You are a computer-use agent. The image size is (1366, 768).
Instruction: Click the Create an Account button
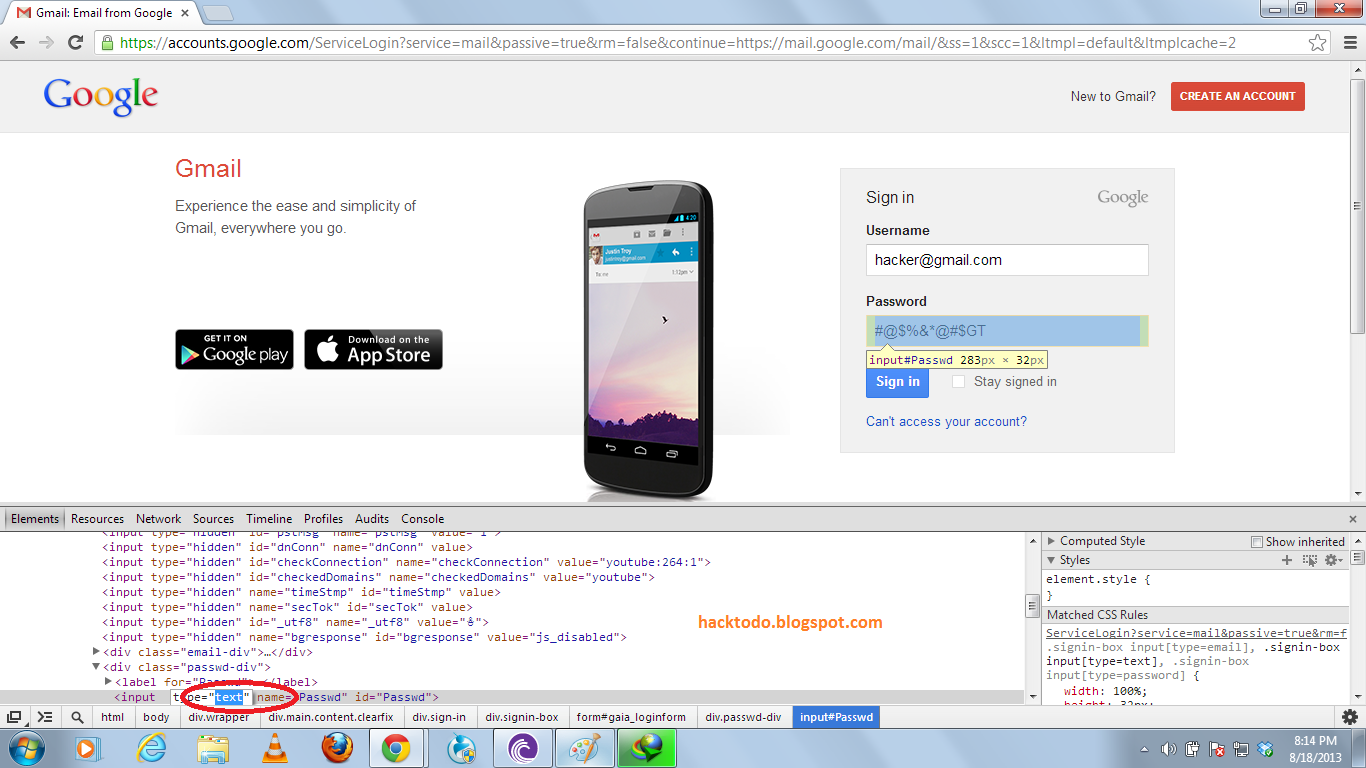(x=1237, y=96)
